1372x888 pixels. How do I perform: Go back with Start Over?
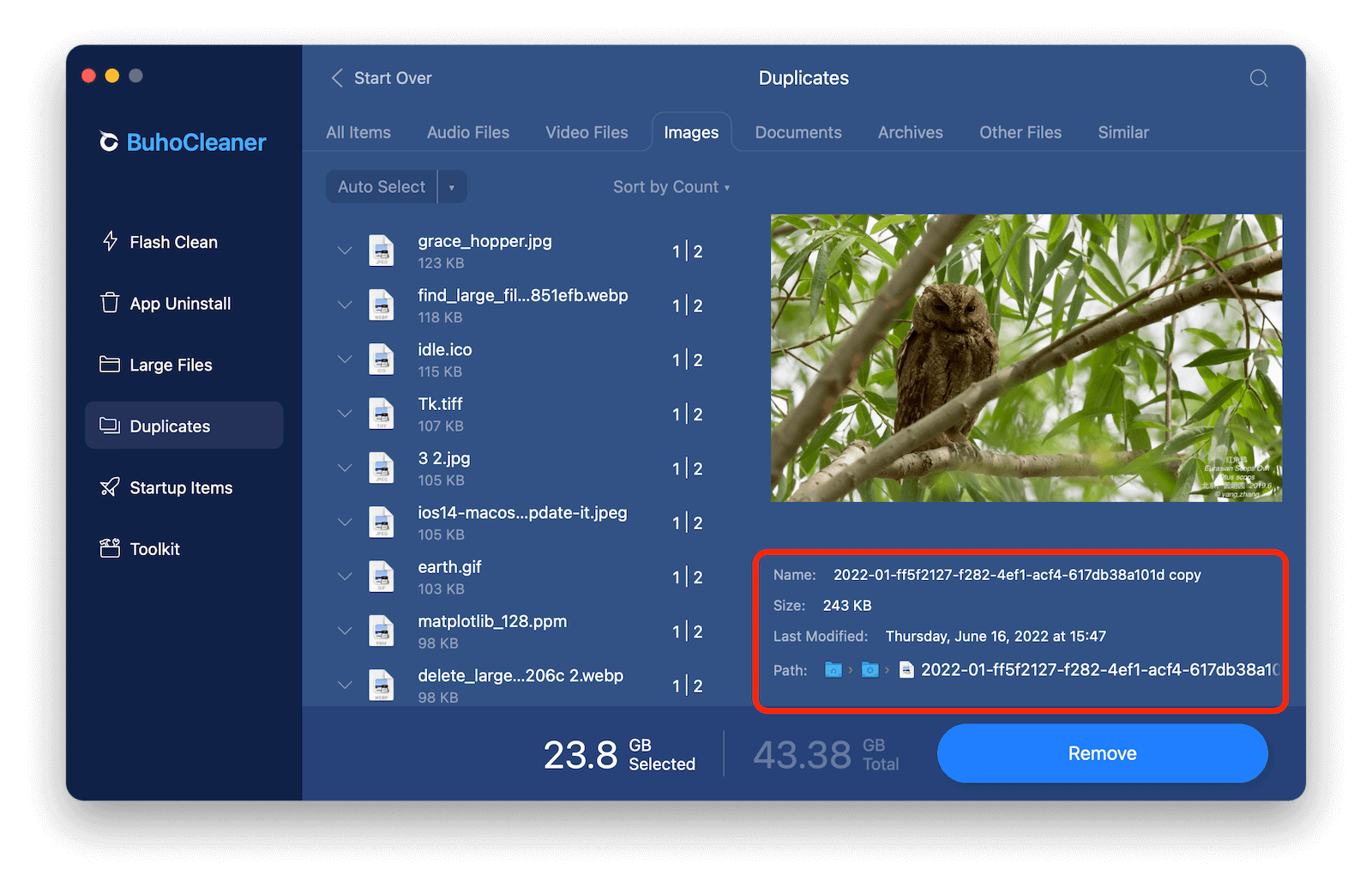tap(382, 78)
